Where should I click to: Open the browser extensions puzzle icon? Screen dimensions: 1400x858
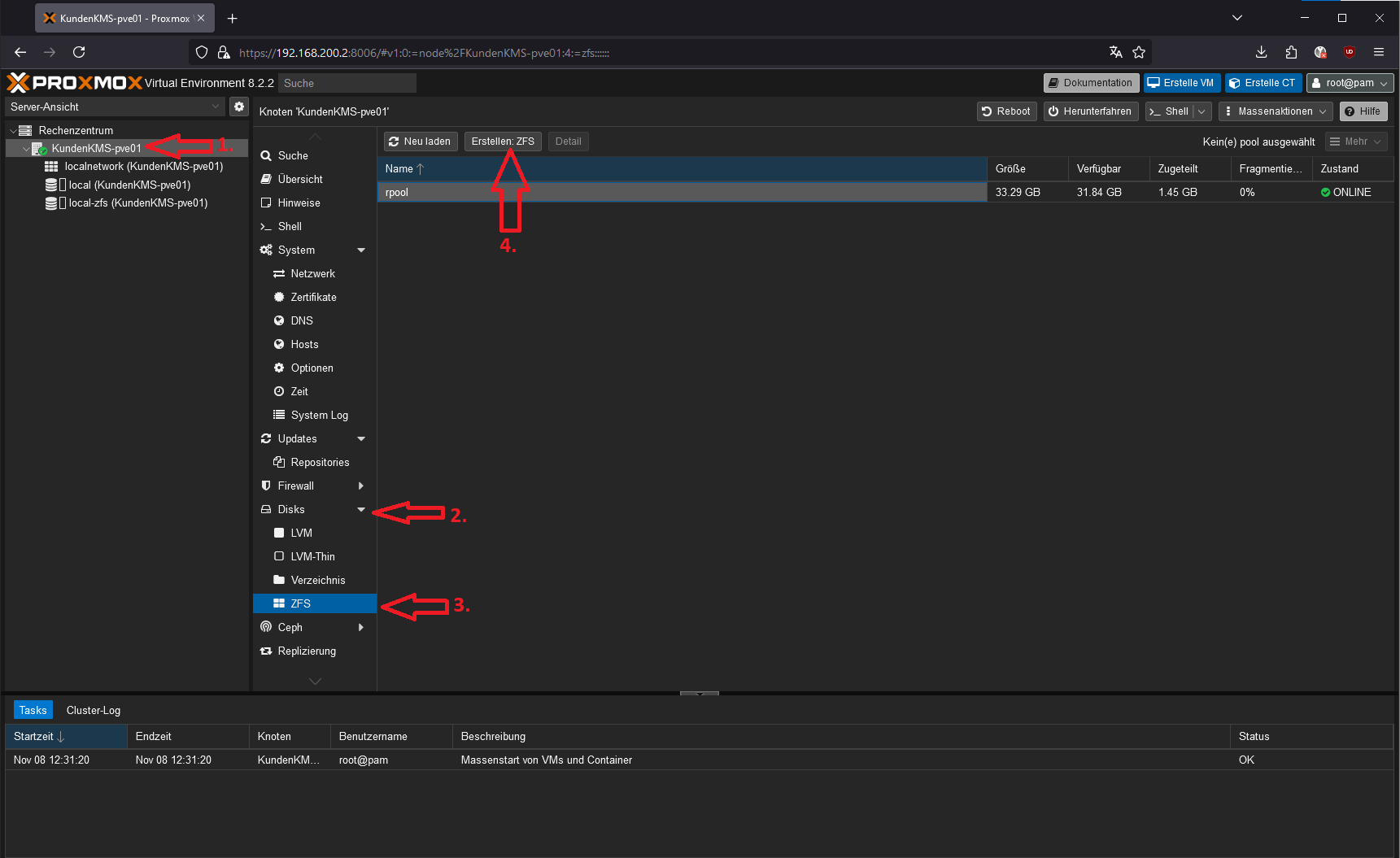tap(1291, 52)
